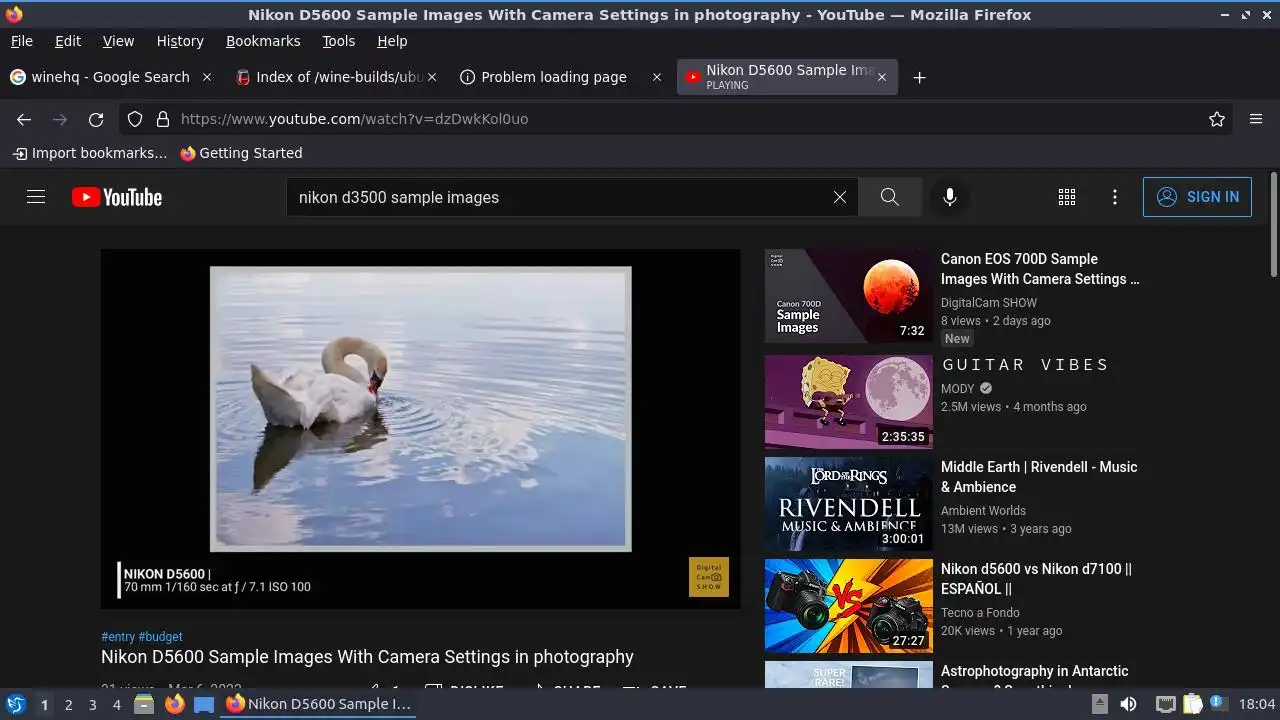Go back with browser back arrow
Viewport: 1280px width, 720px height.
pyautogui.click(x=24, y=119)
